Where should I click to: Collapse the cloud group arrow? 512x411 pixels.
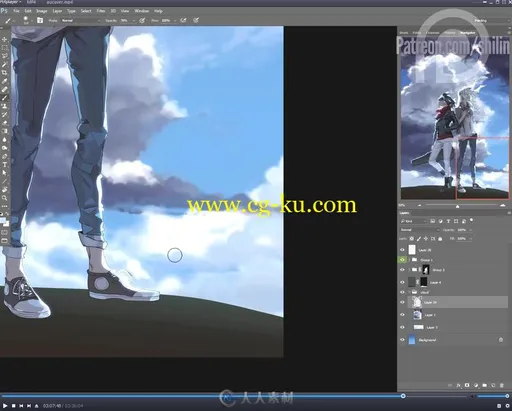point(410,292)
